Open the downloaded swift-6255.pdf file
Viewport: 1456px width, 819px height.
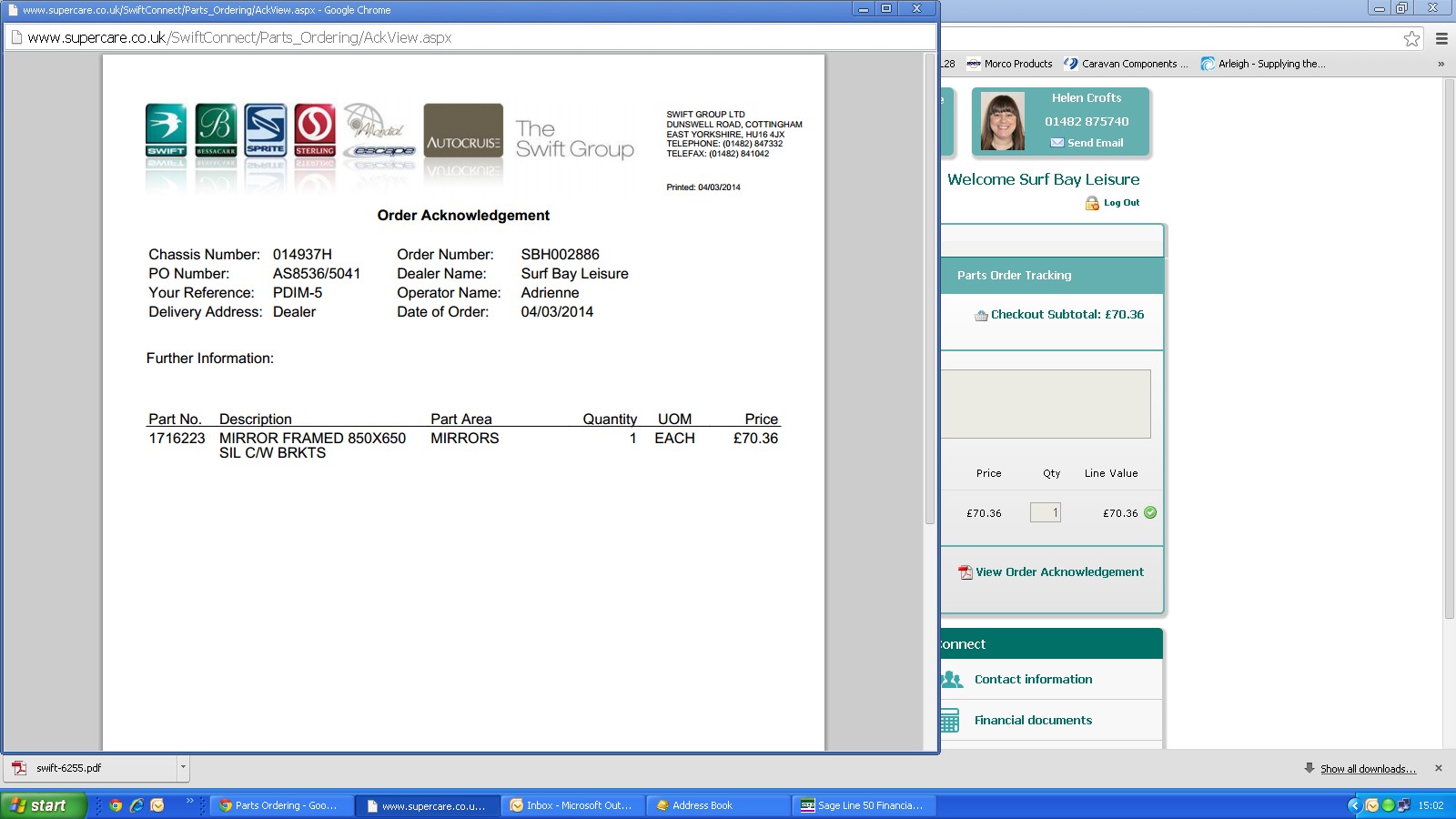(x=91, y=767)
